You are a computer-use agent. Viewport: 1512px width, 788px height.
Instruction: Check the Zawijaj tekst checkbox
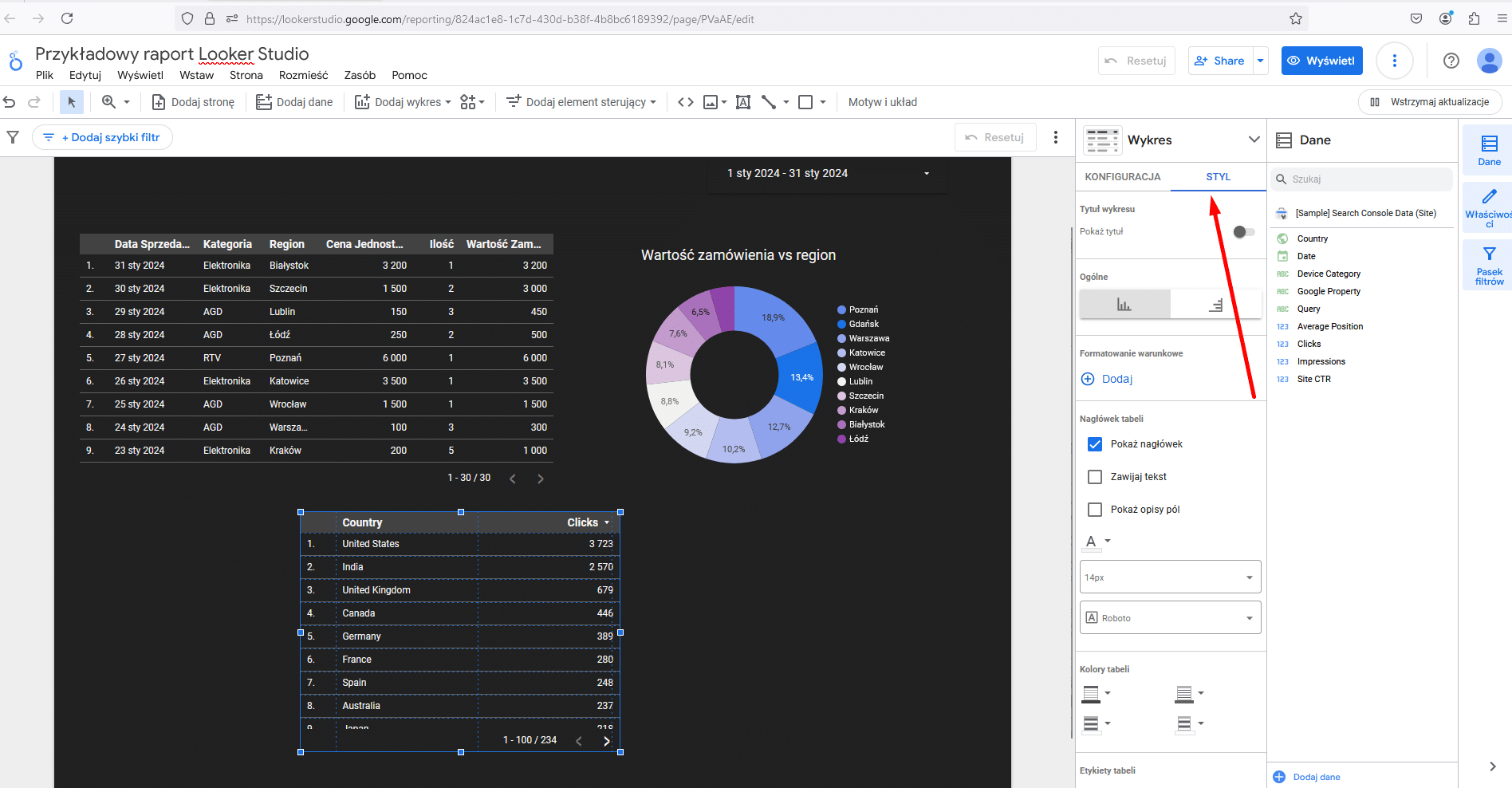tap(1095, 477)
